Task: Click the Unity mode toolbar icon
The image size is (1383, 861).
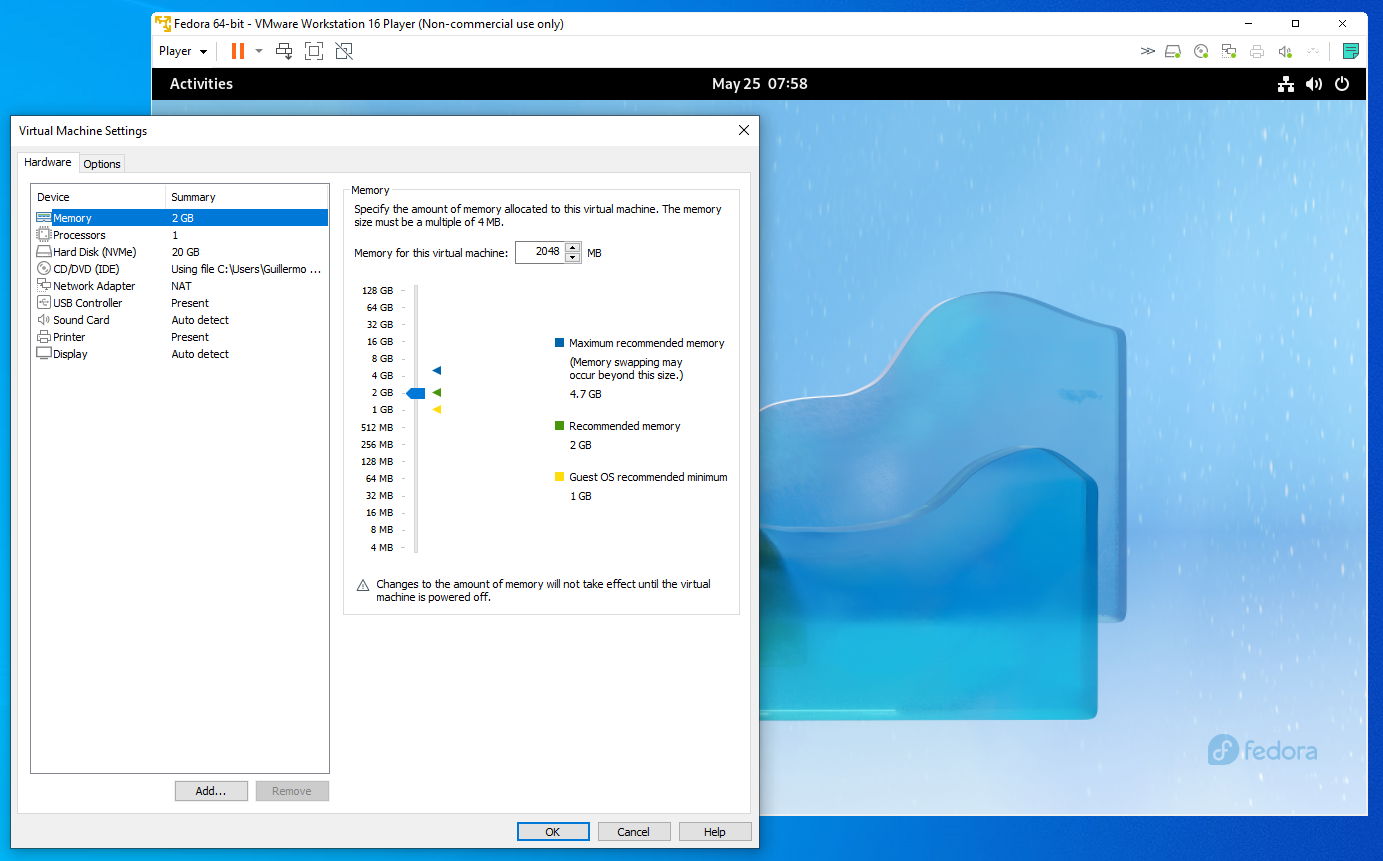Action: [344, 51]
